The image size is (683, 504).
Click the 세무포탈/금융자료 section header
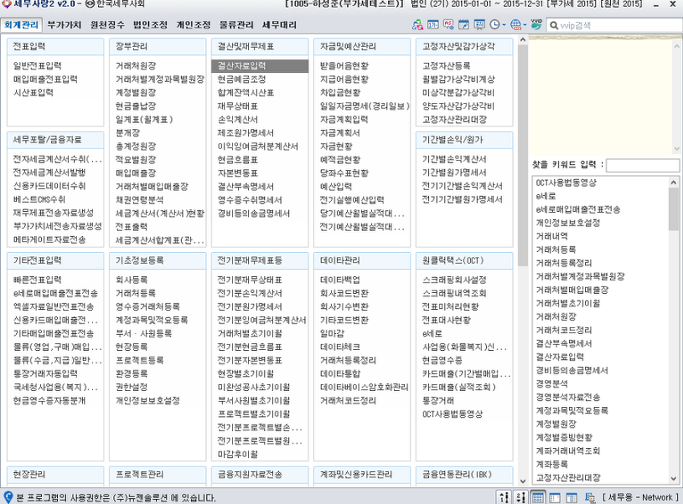point(55,140)
